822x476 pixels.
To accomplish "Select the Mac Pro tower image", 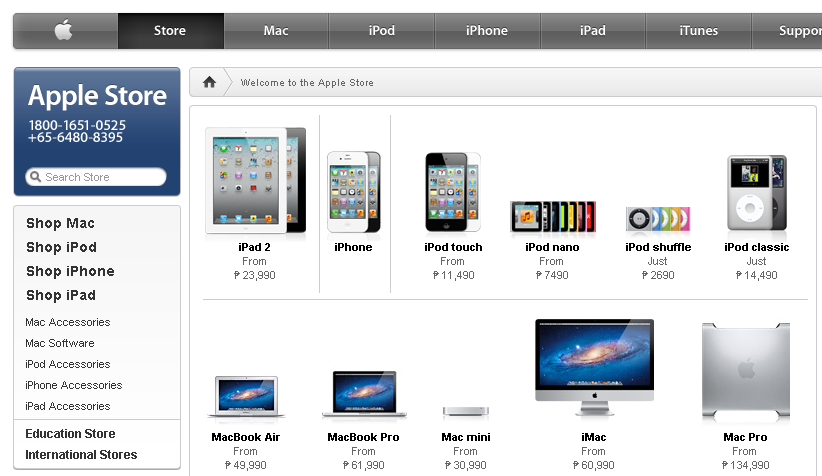I will tap(745, 372).
